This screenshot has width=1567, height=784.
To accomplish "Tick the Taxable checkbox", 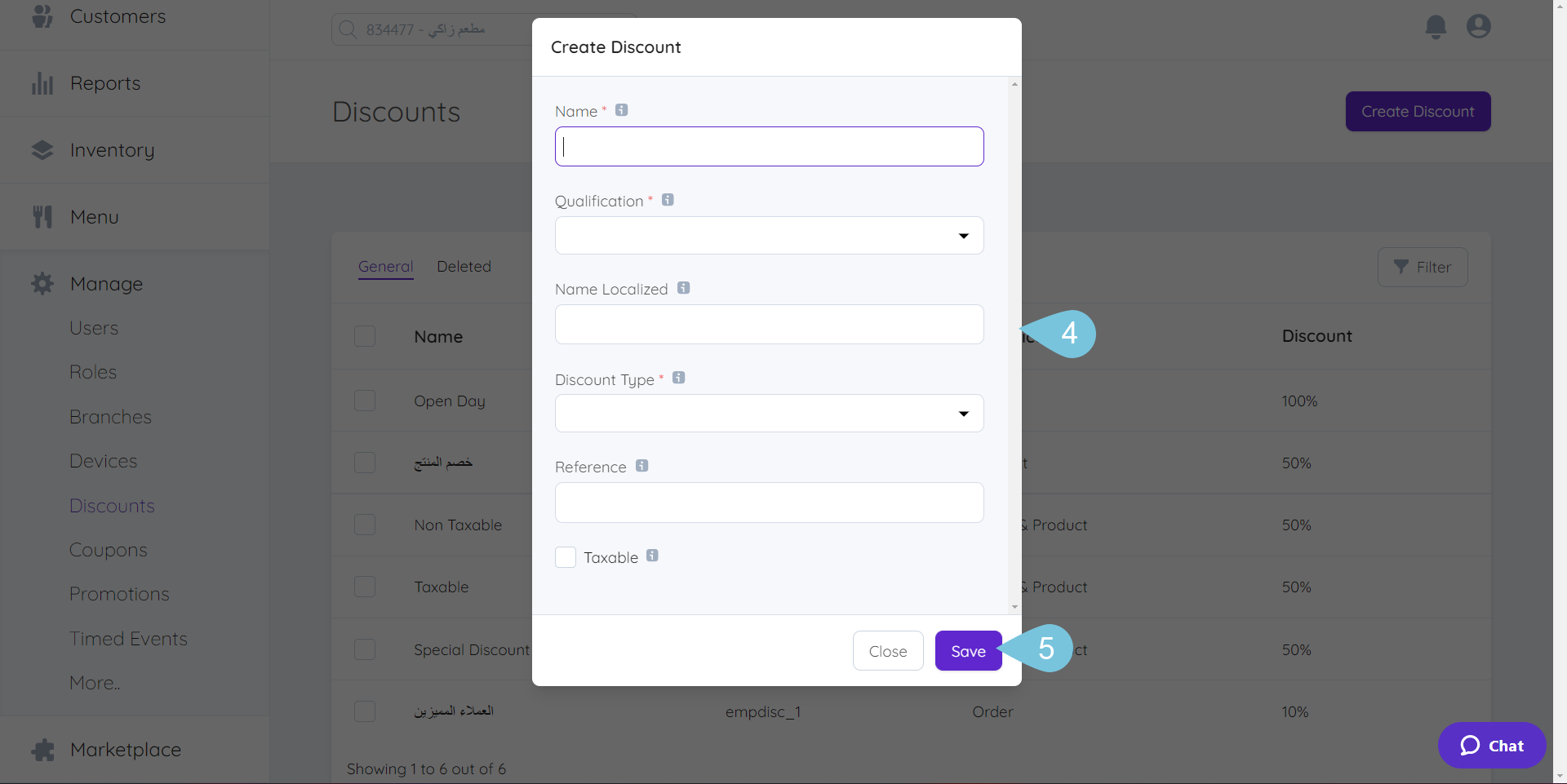I will (x=566, y=557).
